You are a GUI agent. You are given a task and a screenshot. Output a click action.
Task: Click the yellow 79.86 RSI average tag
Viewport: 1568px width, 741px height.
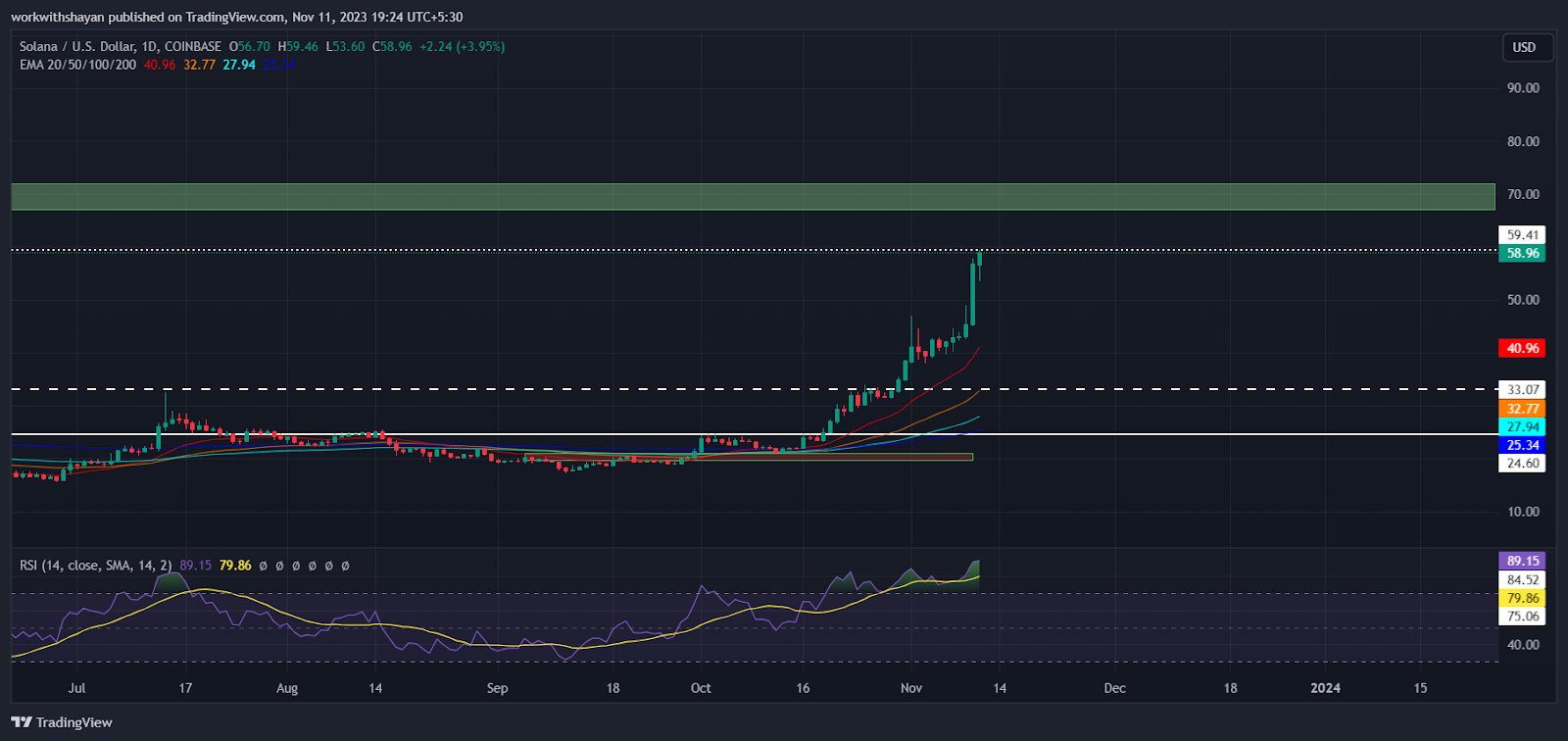click(1522, 598)
